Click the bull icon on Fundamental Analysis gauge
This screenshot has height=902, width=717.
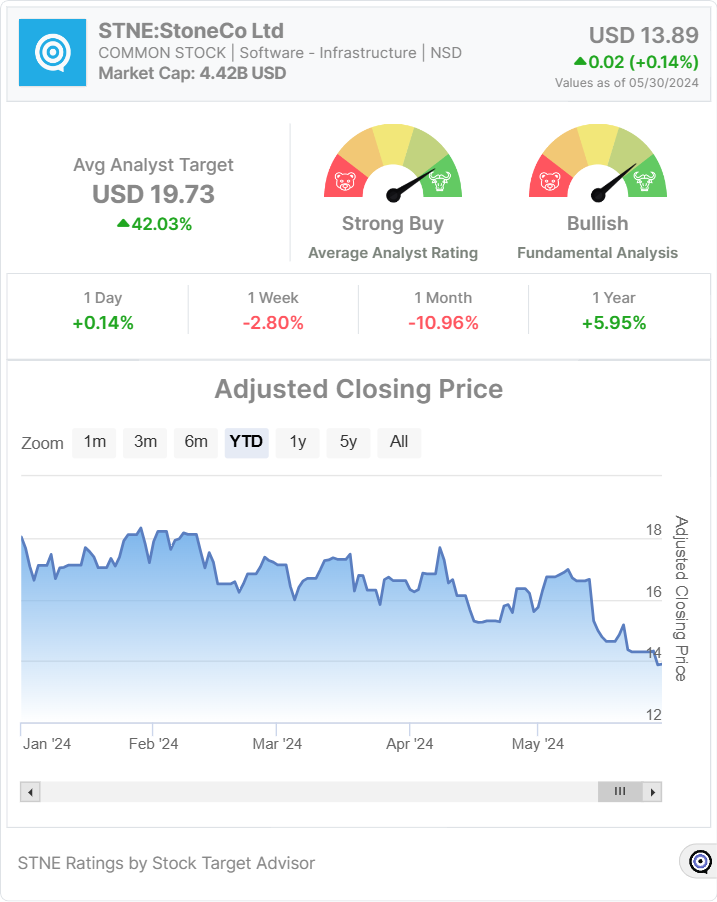click(x=644, y=181)
